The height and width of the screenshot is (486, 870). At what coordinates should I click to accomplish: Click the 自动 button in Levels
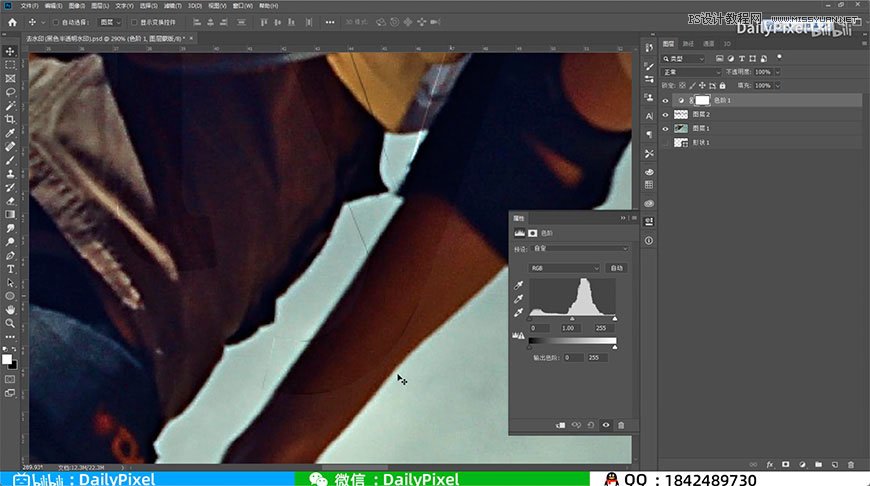616,268
